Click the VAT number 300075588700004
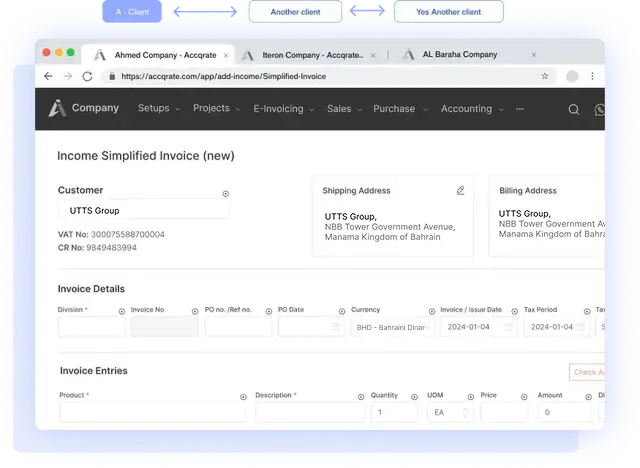Image resolution: width=640 pixels, height=468 pixels. (x=128, y=235)
